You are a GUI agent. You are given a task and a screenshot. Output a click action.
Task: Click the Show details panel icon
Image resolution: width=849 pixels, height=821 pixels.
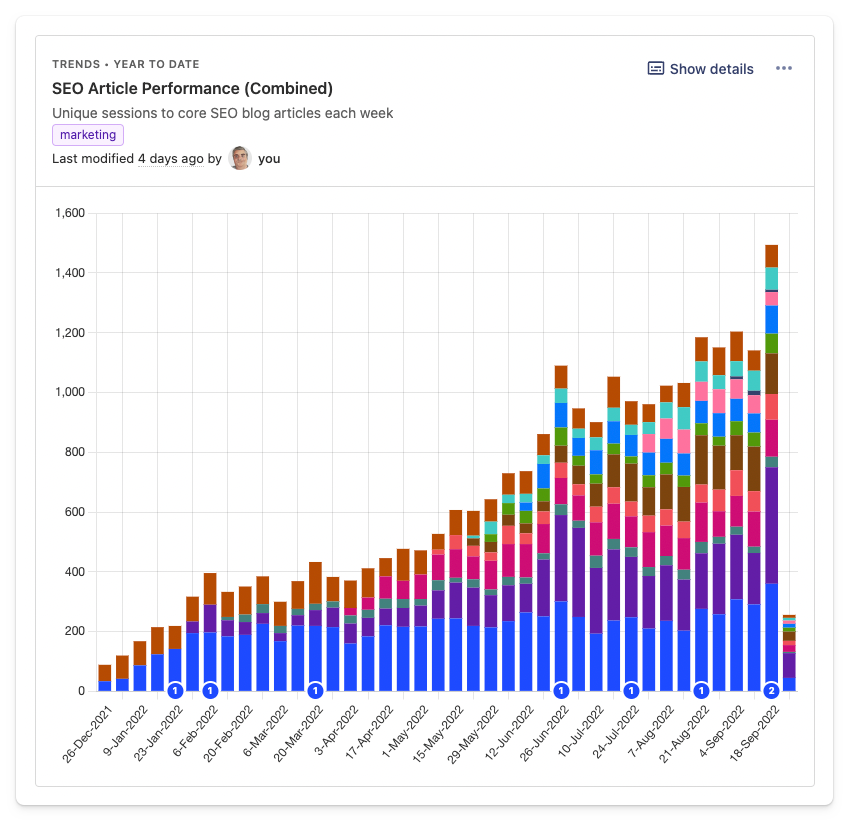[x=655, y=68]
